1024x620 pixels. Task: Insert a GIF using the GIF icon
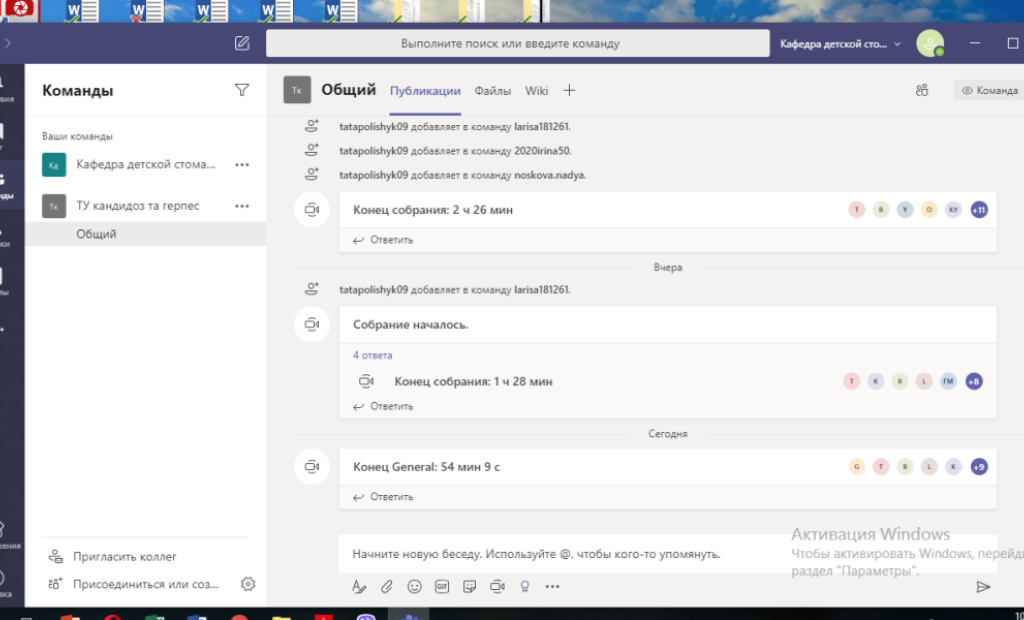[441, 587]
